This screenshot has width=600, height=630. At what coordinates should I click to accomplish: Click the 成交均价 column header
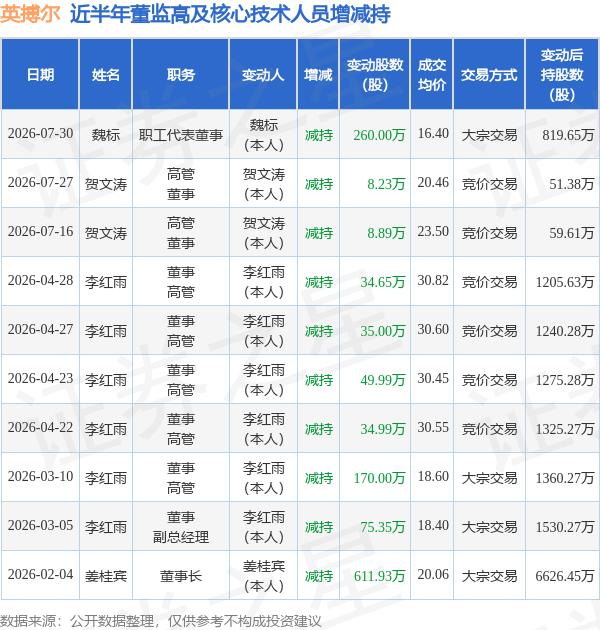click(432, 75)
